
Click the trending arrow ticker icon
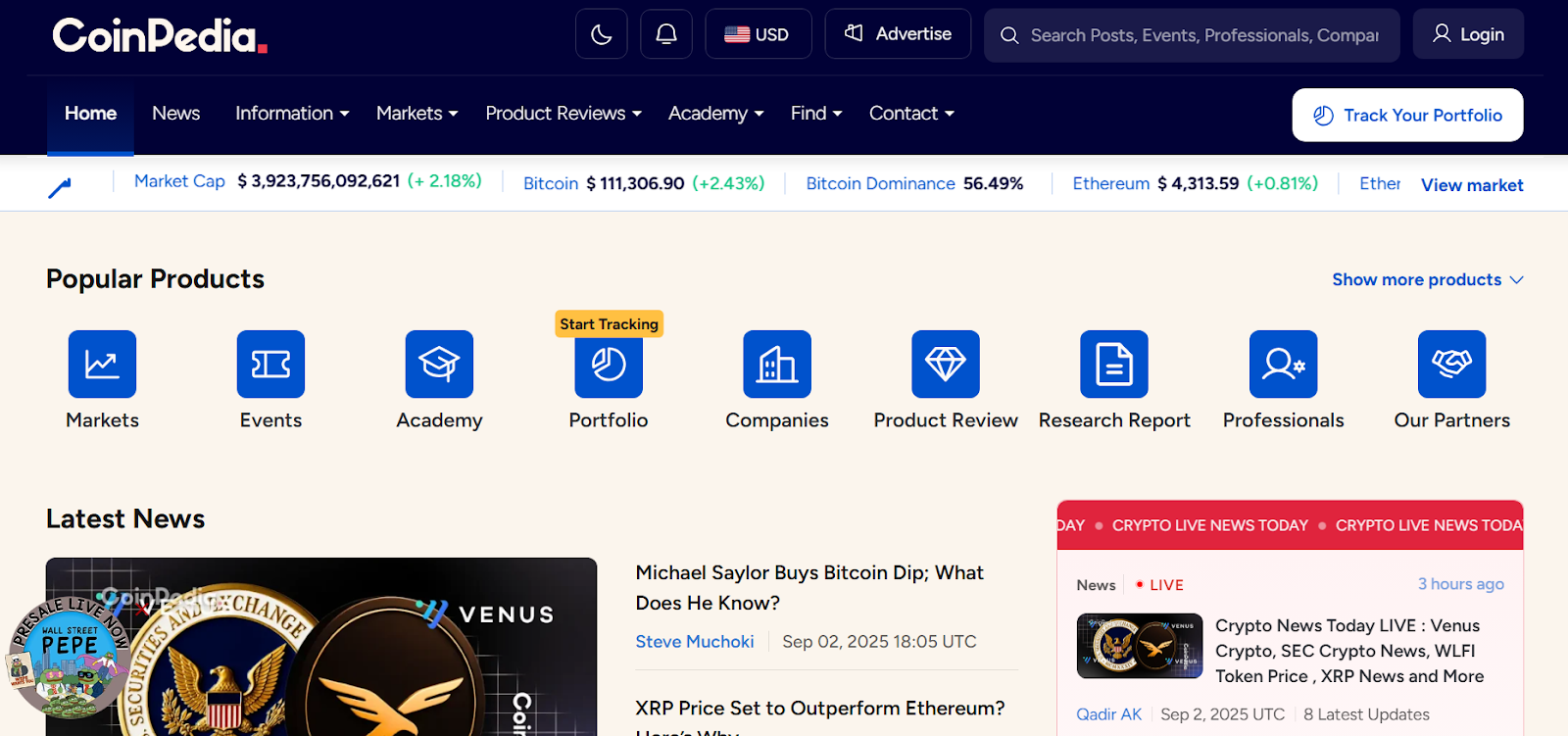tap(60, 187)
